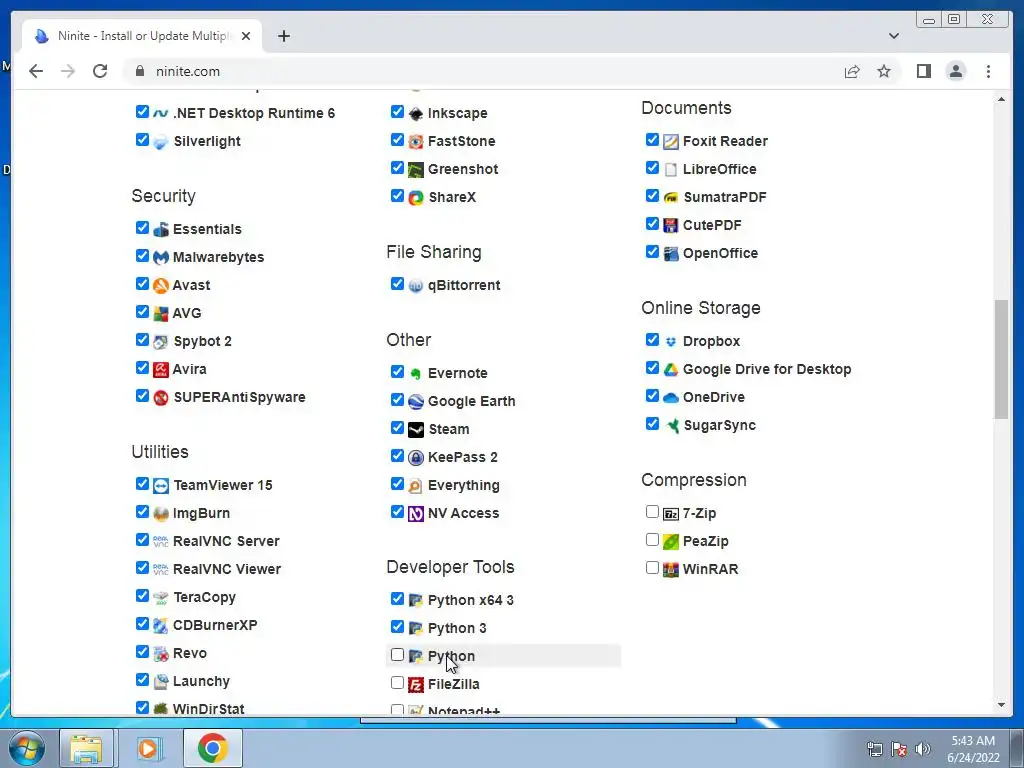Click the ImgBurn icon
Image resolution: width=1024 pixels, height=768 pixels.
(x=161, y=514)
